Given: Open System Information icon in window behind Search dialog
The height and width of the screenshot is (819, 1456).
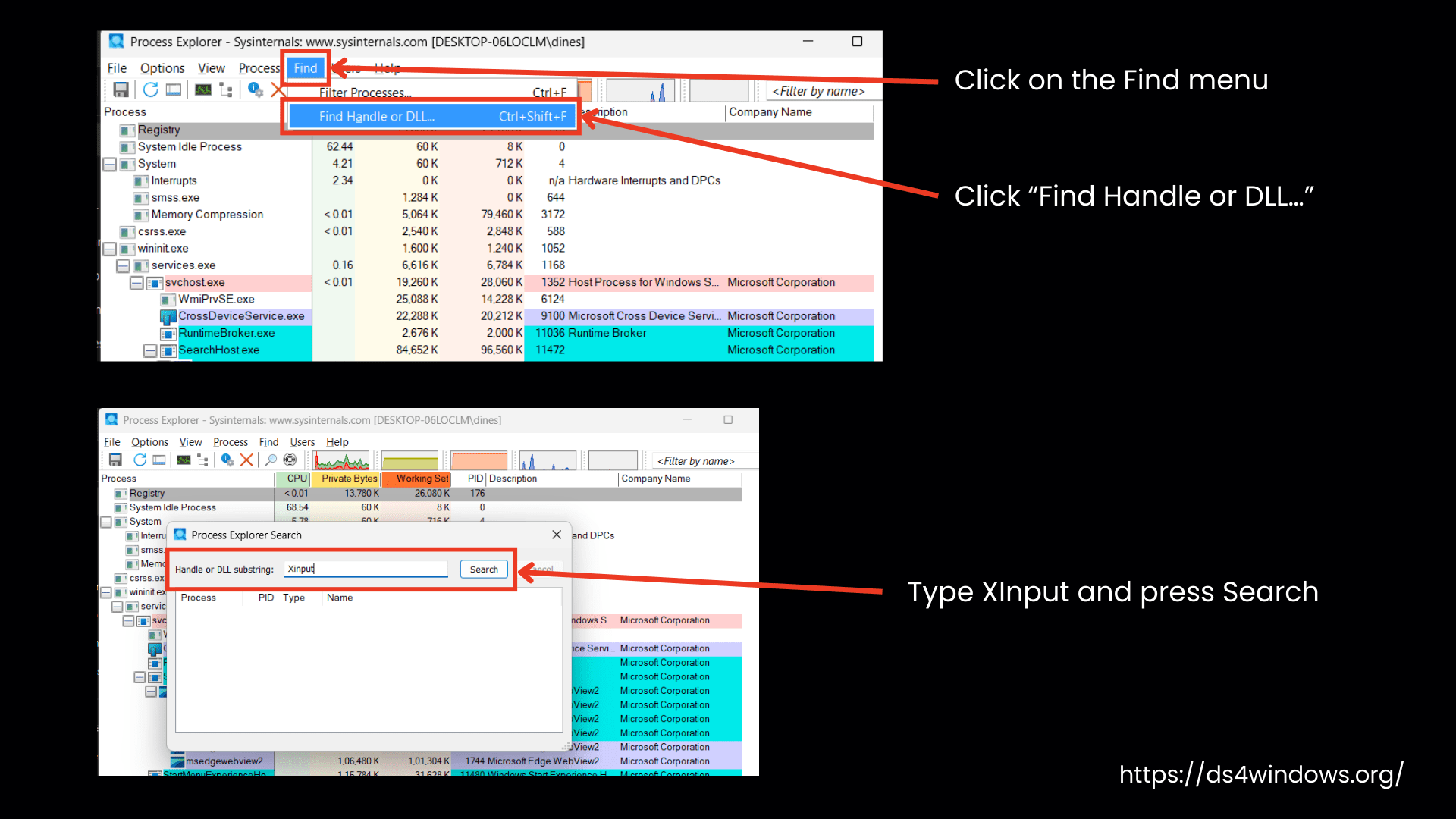Looking at the screenshot, I should (x=184, y=460).
